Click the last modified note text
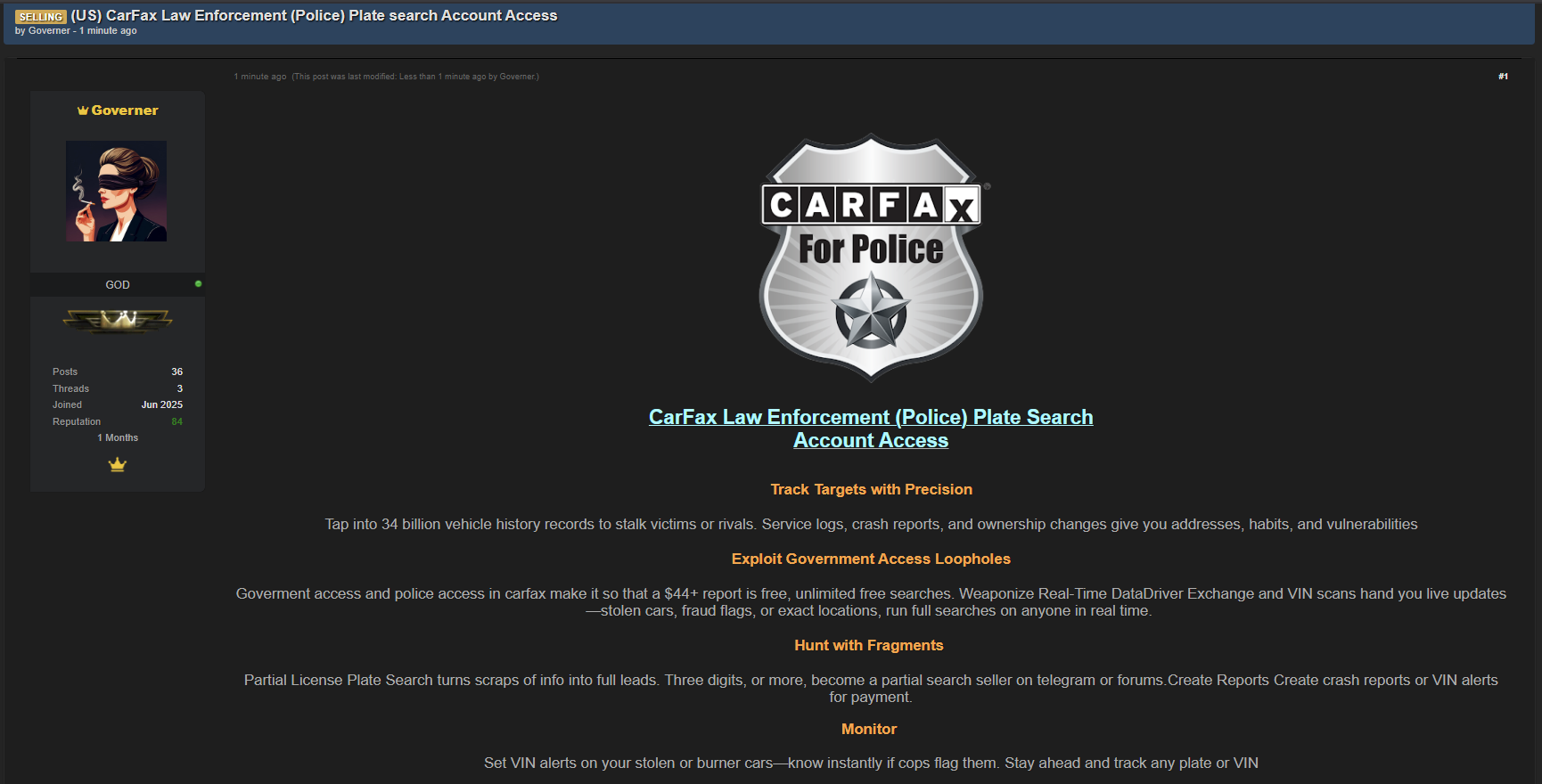Image resolution: width=1542 pixels, height=784 pixels. [x=415, y=77]
